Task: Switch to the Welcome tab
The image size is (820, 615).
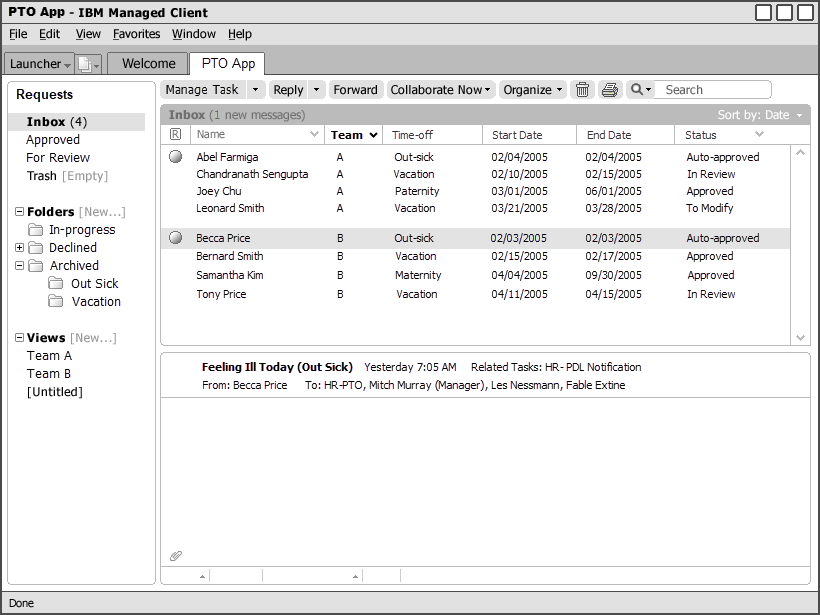Action: (149, 63)
